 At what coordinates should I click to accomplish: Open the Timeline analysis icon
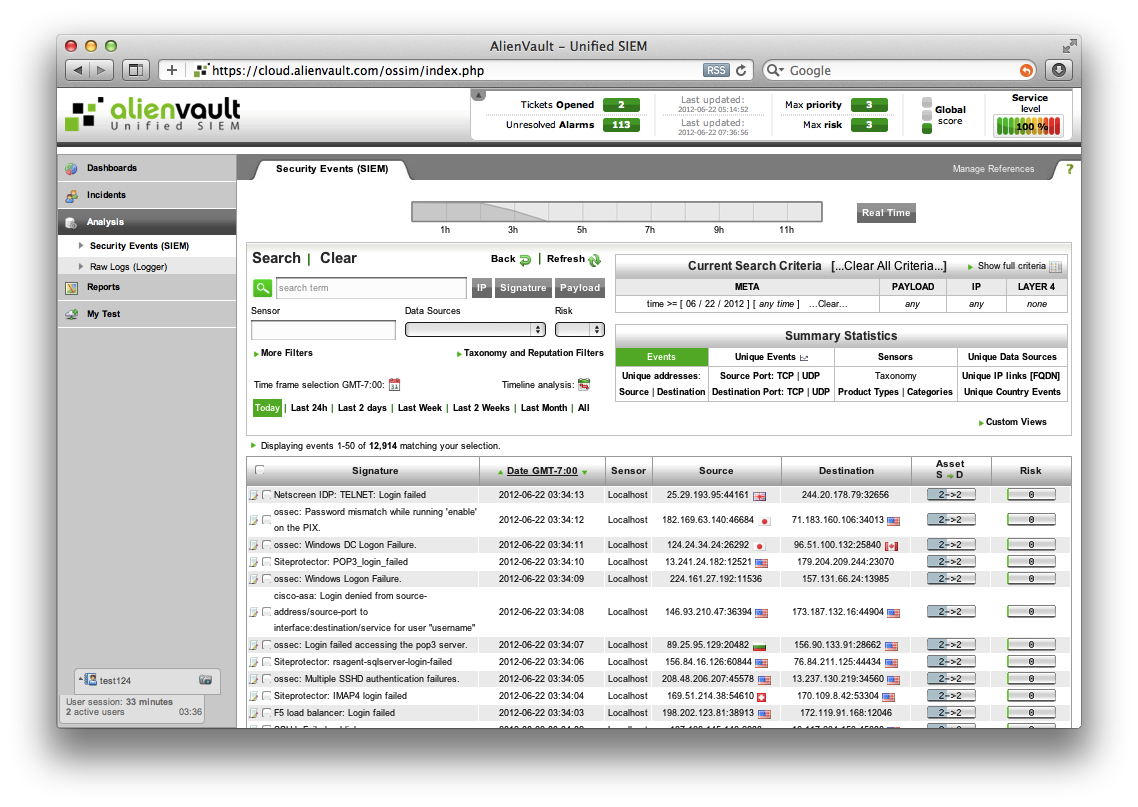coord(584,384)
